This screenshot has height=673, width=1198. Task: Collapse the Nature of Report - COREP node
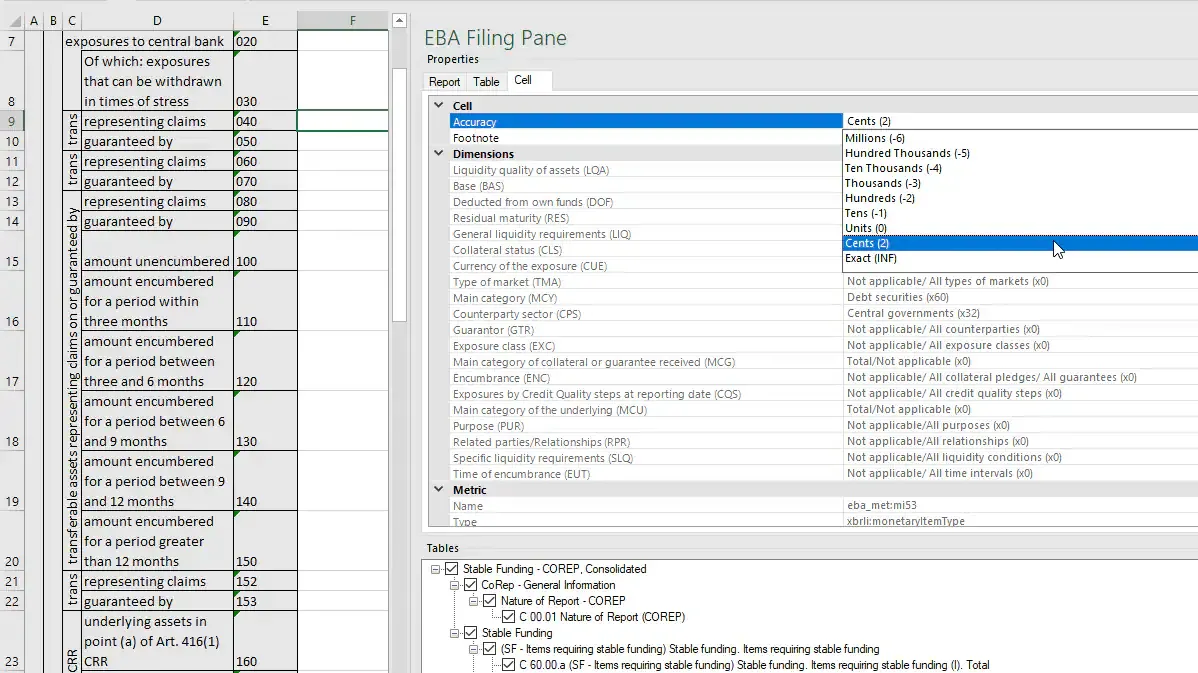(x=474, y=601)
